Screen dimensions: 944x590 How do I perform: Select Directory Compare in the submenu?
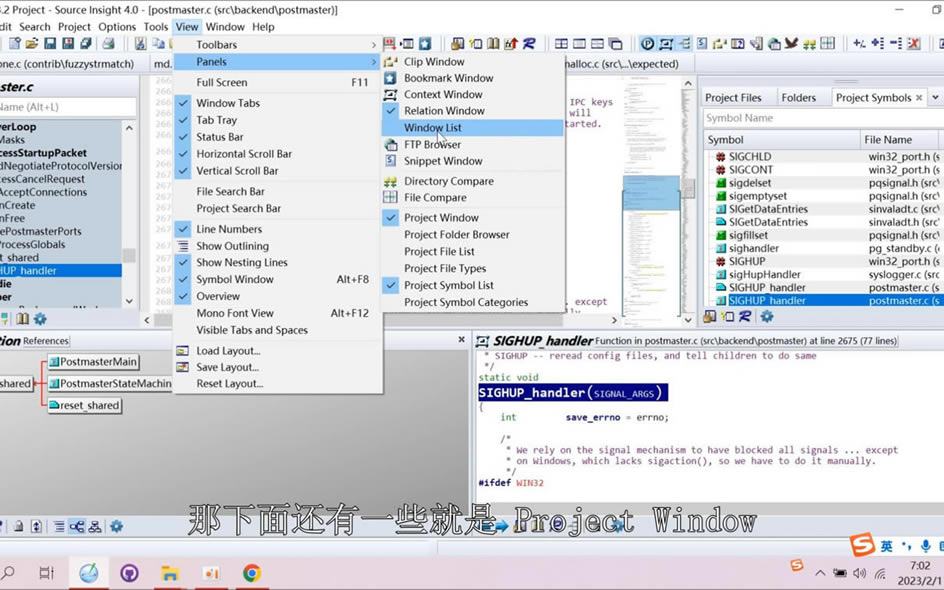[473, 181]
